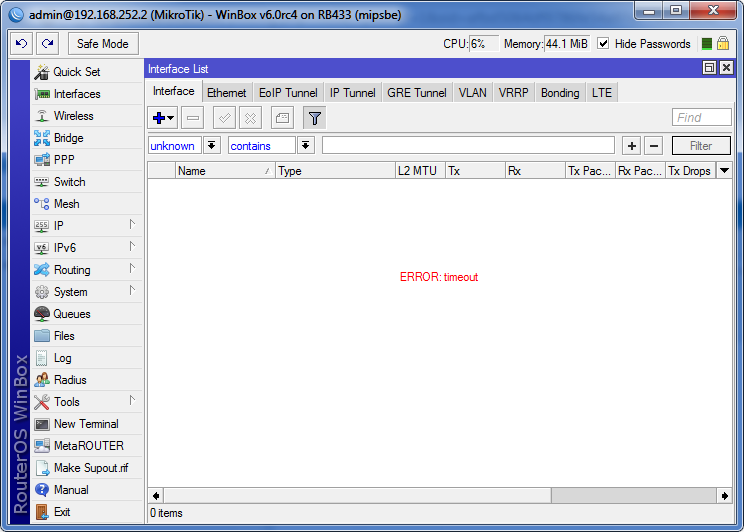744x532 pixels.
Task: Sort by the Tx Drops column header
Action: click(690, 171)
